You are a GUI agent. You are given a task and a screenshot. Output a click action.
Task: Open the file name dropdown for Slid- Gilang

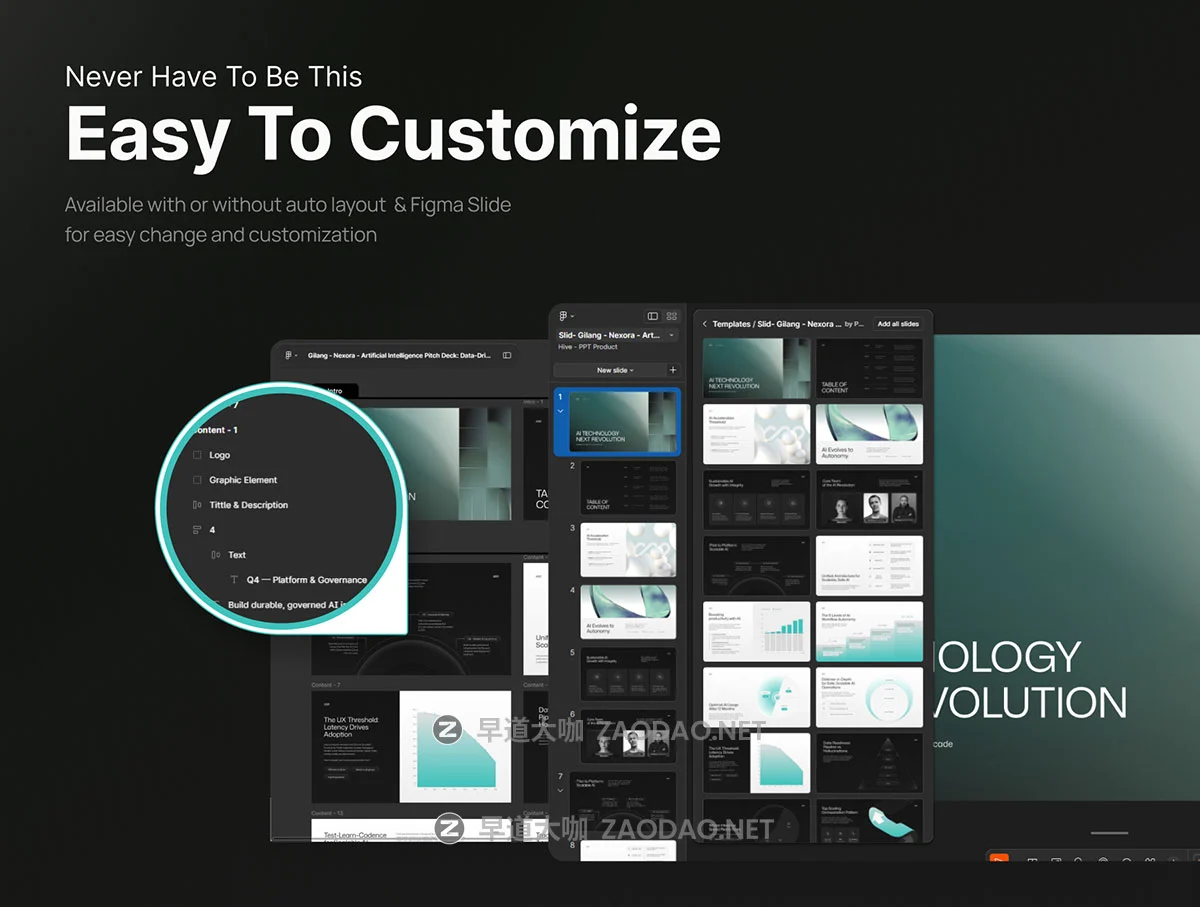tap(671, 335)
